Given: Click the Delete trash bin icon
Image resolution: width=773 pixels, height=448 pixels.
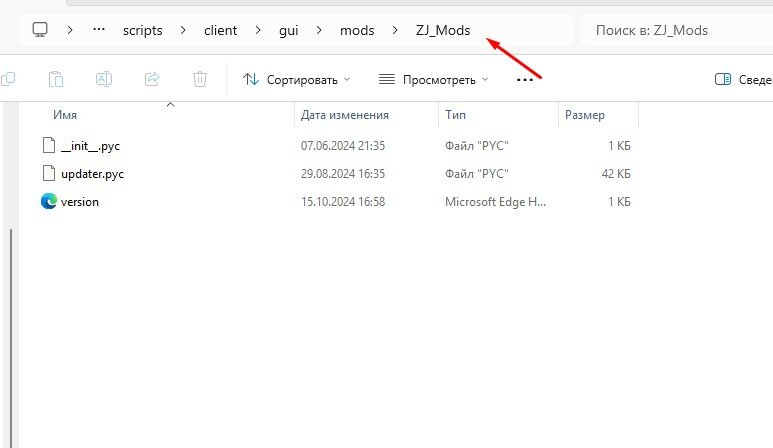Looking at the screenshot, I should tap(200, 79).
